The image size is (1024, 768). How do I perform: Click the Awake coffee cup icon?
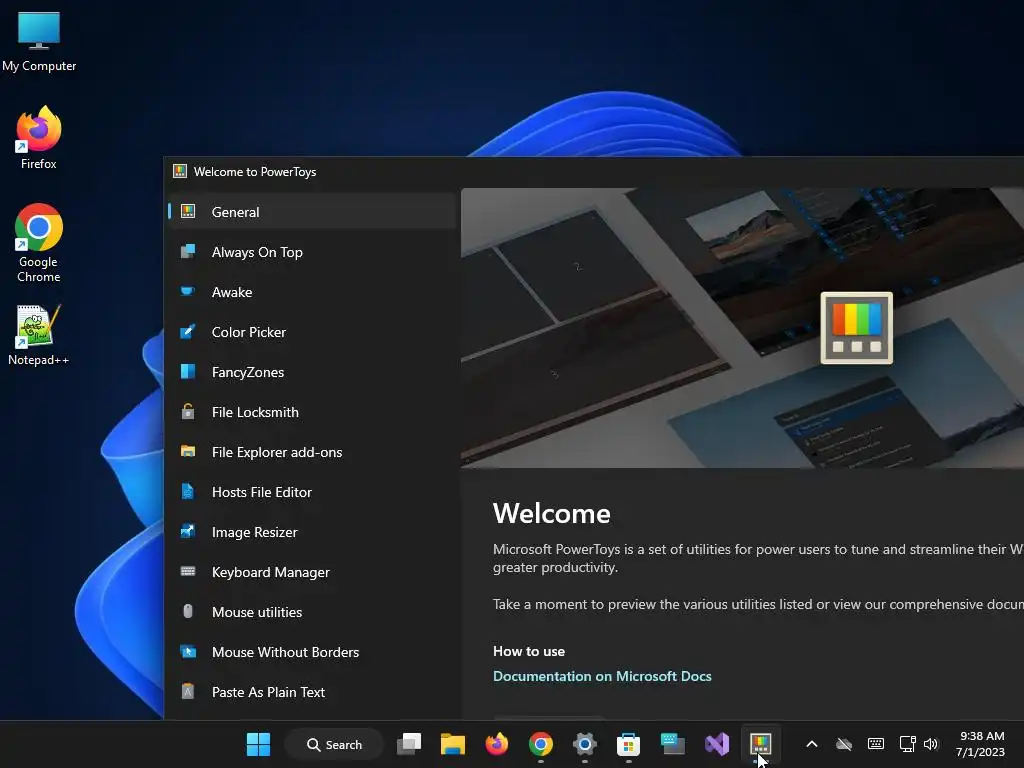pyautogui.click(x=188, y=291)
